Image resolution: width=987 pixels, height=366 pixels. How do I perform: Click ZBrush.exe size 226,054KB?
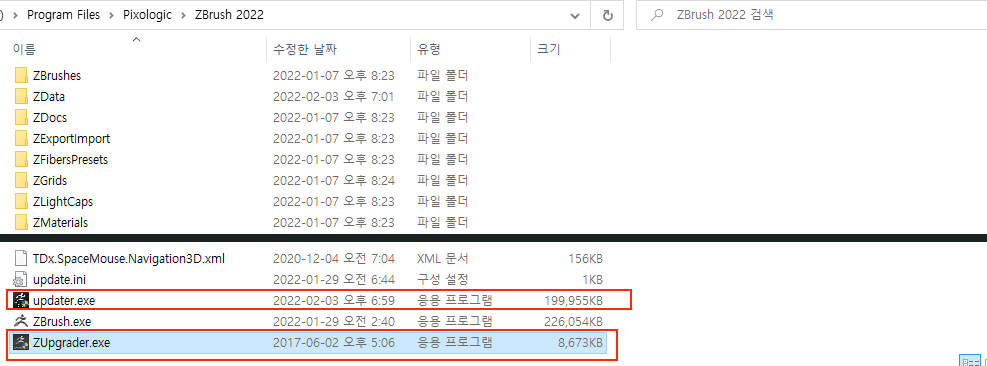point(573,321)
